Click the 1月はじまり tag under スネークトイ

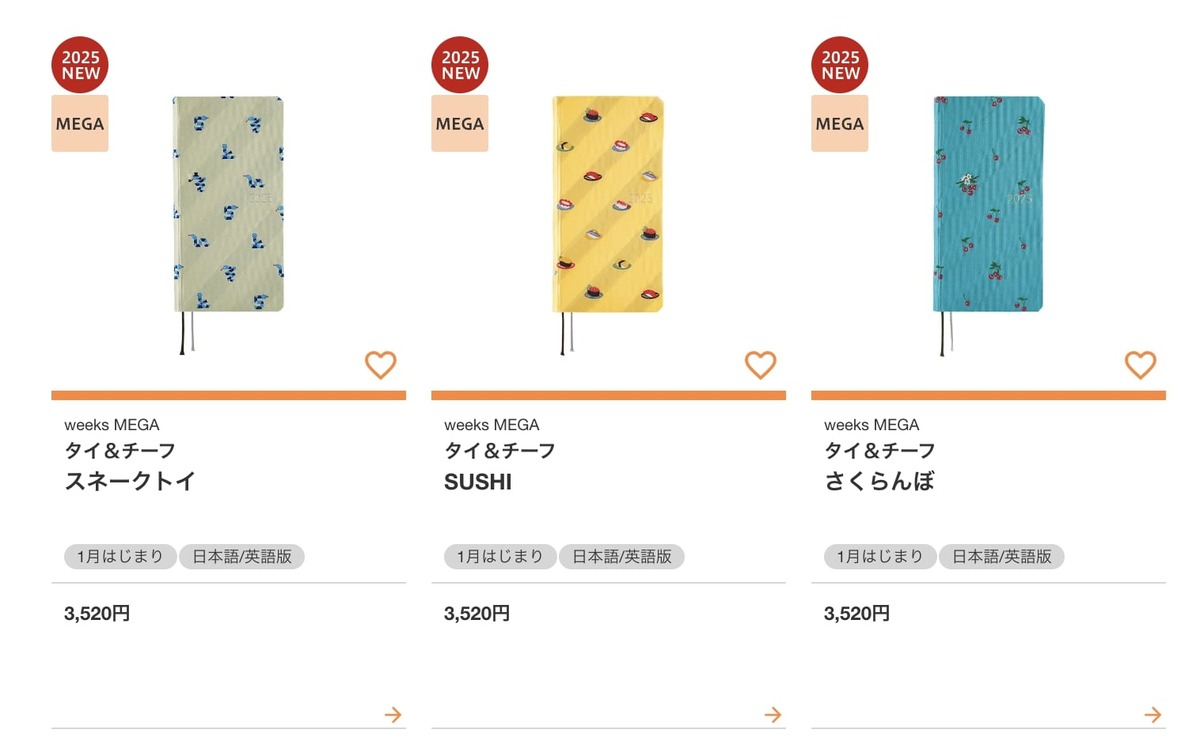click(x=120, y=557)
